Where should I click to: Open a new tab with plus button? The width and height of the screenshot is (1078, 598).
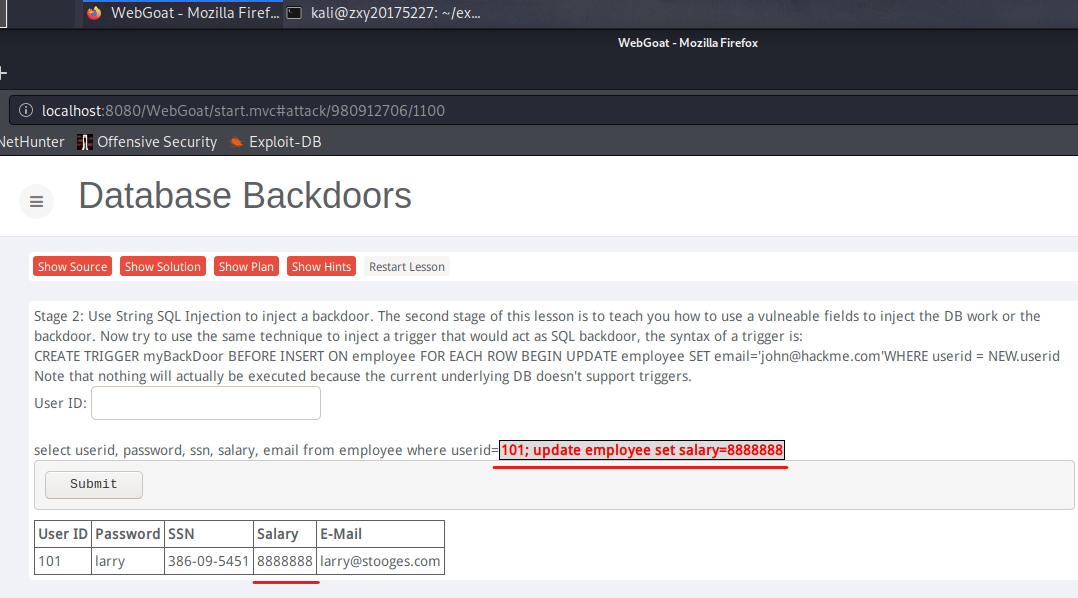(x=3, y=72)
